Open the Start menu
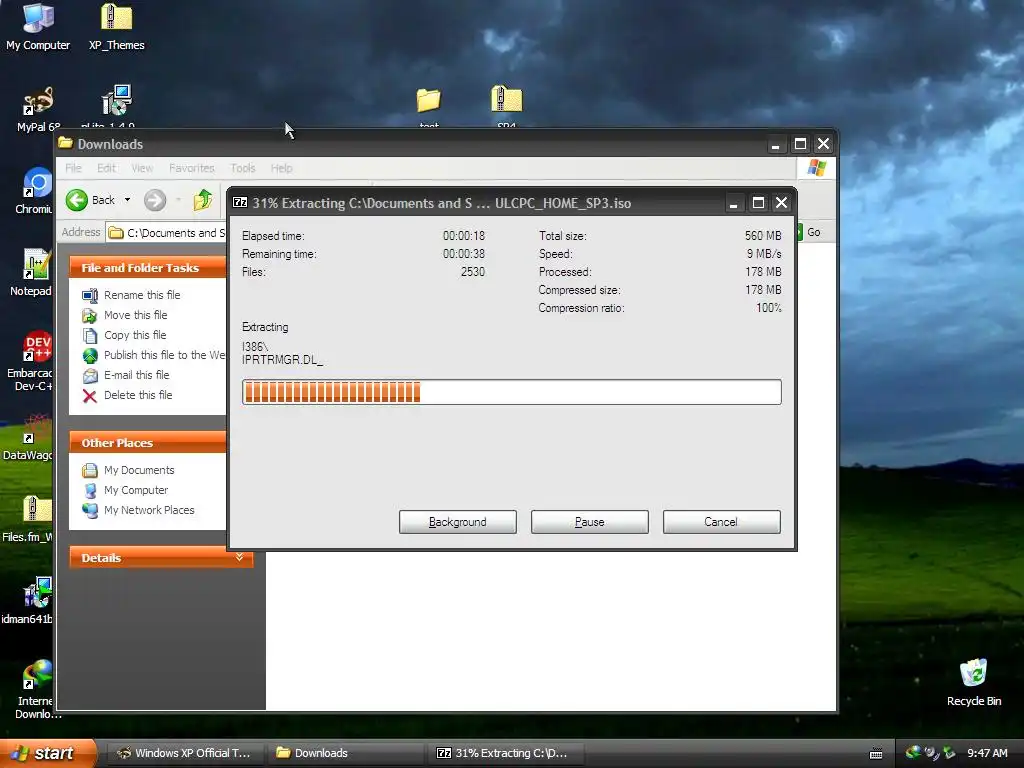Image resolution: width=1024 pixels, height=768 pixels. (47, 753)
